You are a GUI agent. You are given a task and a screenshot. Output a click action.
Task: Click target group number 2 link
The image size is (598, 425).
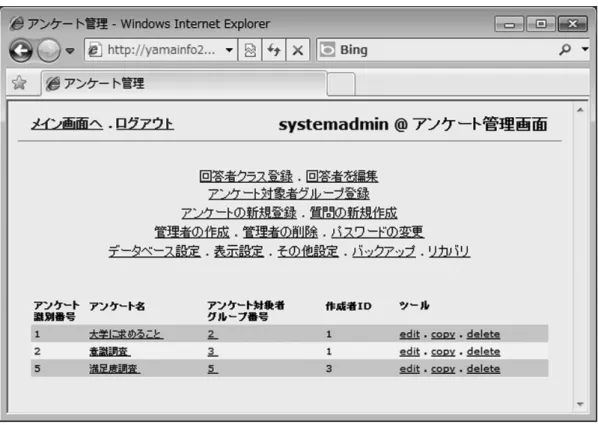point(213,334)
